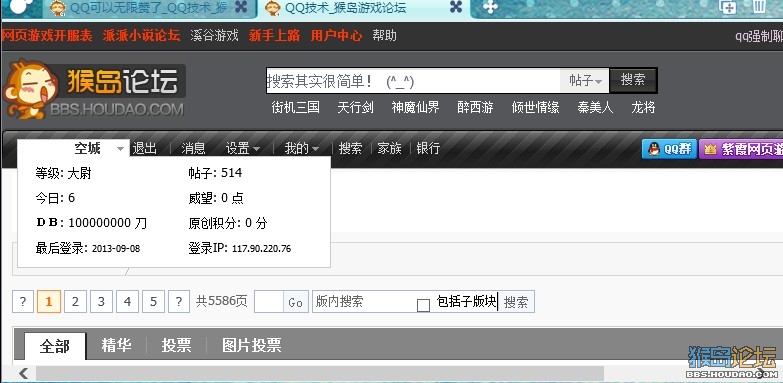The width and height of the screenshot is (783, 383).
Task: Click the 共5586页 page count text
Action: coord(221,301)
